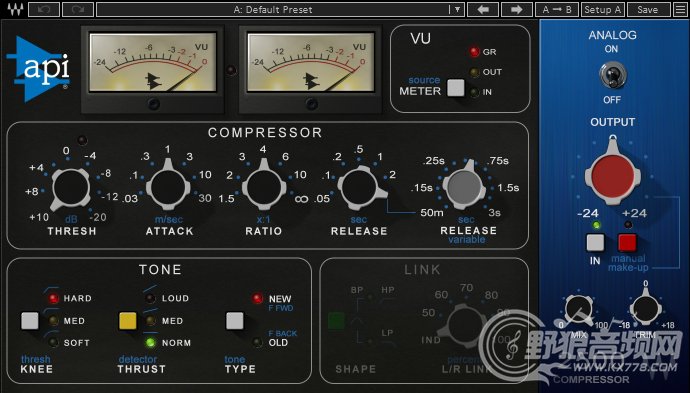Click the BP shape label
This screenshot has width=690, height=393.
[x=357, y=290]
